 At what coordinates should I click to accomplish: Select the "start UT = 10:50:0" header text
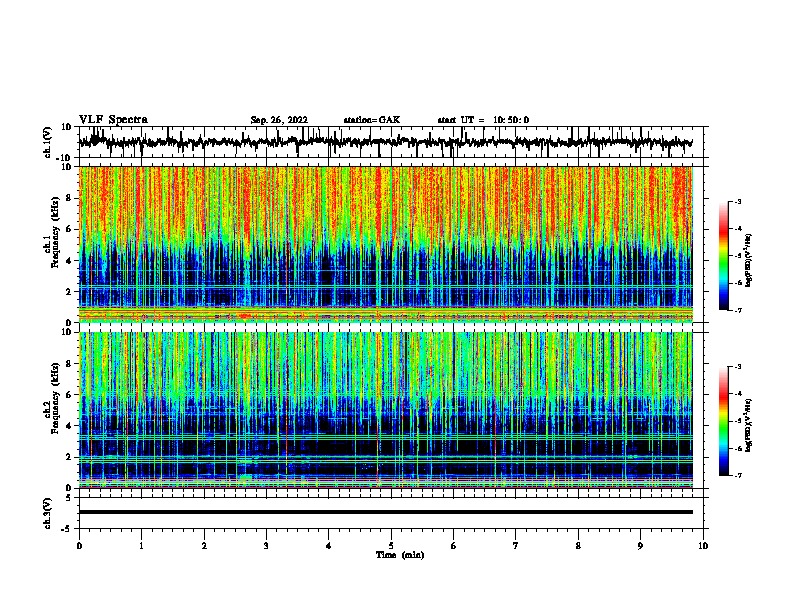pyautogui.click(x=483, y=120)
